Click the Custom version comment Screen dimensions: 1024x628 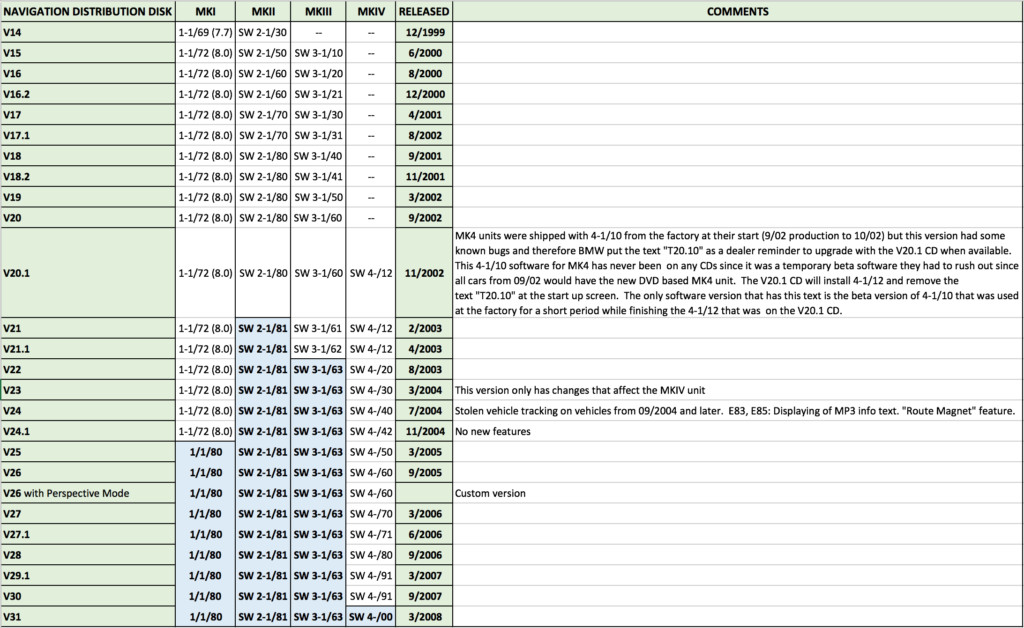[490, 494]
